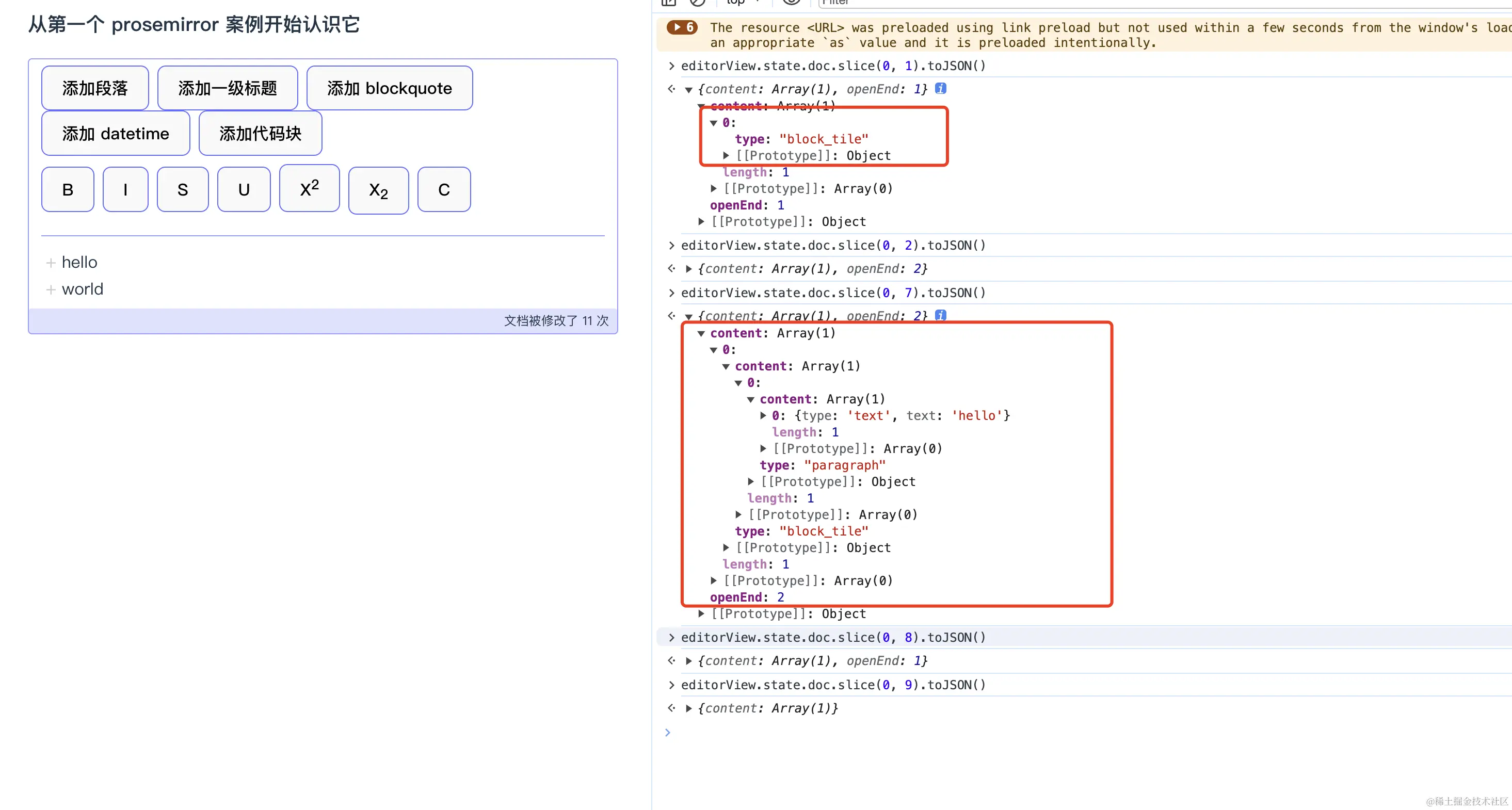
Task: Click info icon next to first openEnd: 1 result
Action: point(940,89)
